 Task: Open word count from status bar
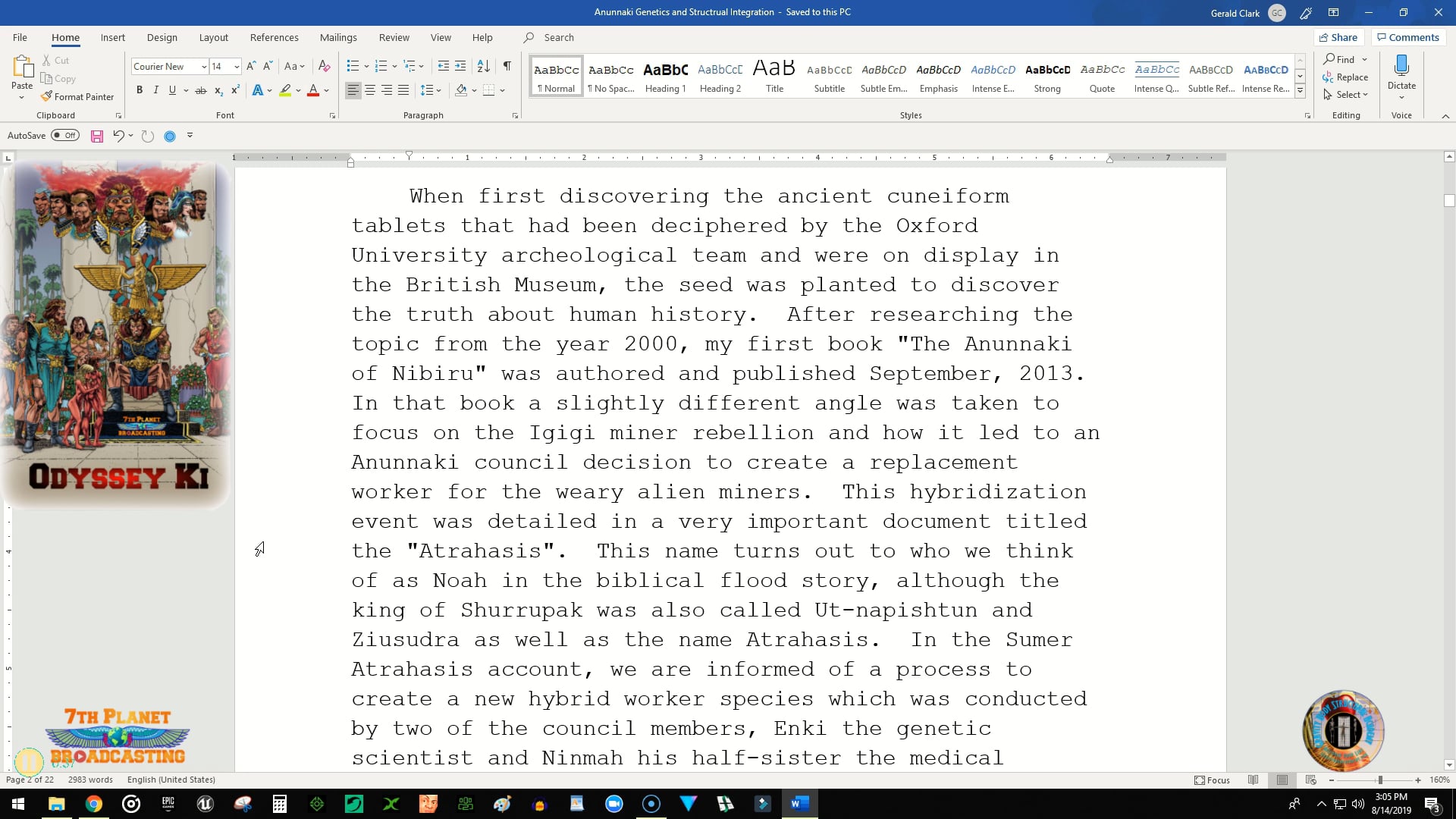click(x=89, y=779)
